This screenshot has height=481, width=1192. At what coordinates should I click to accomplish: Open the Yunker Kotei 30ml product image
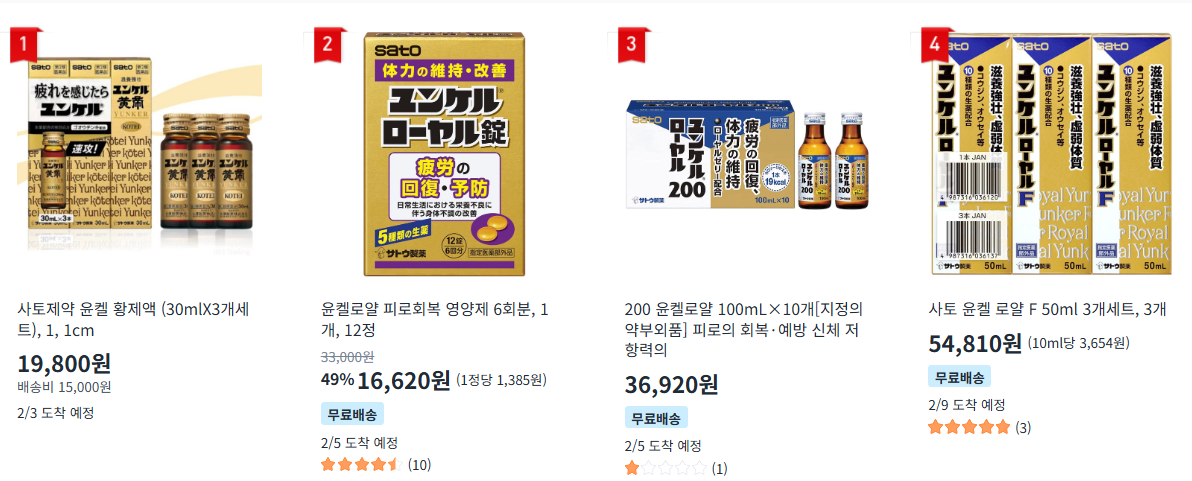(x=137, y=154)
